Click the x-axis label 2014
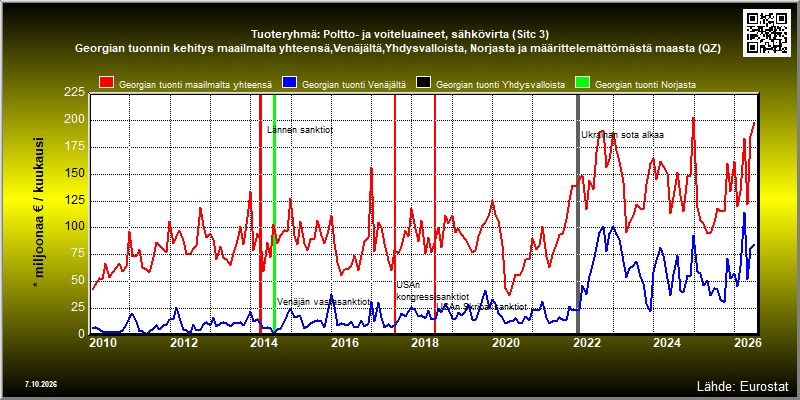Viewport: 800px width, 400px height. tap(263, 342)
